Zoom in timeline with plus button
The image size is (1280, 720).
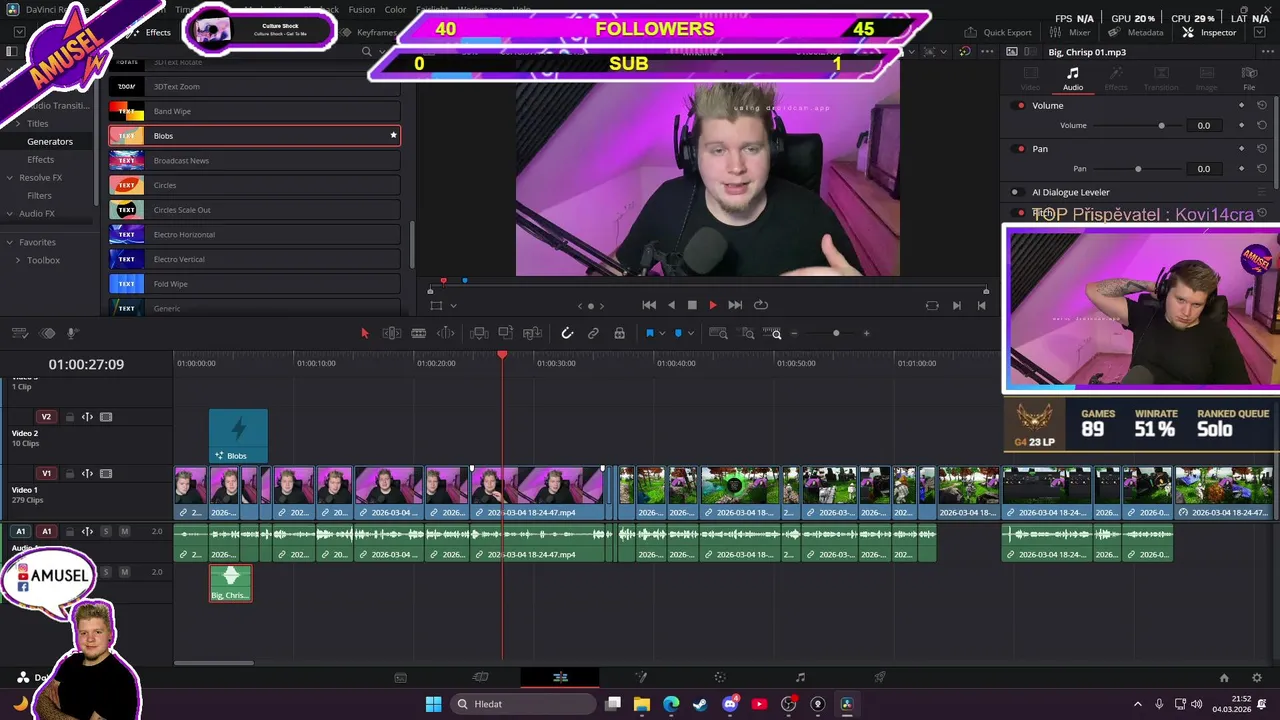[x=866, y=333]
